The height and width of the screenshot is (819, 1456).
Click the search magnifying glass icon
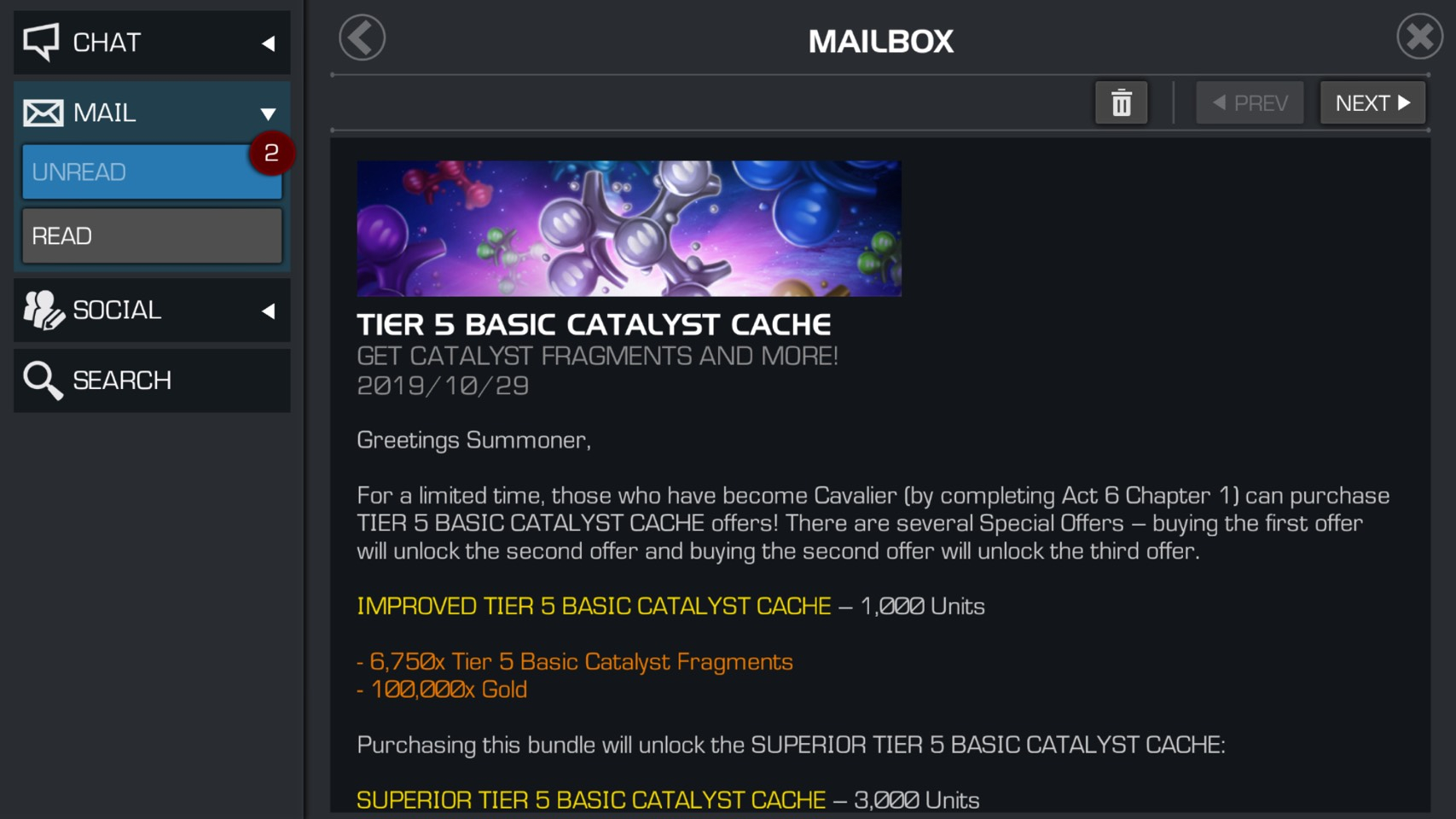[x=43, y=380]
